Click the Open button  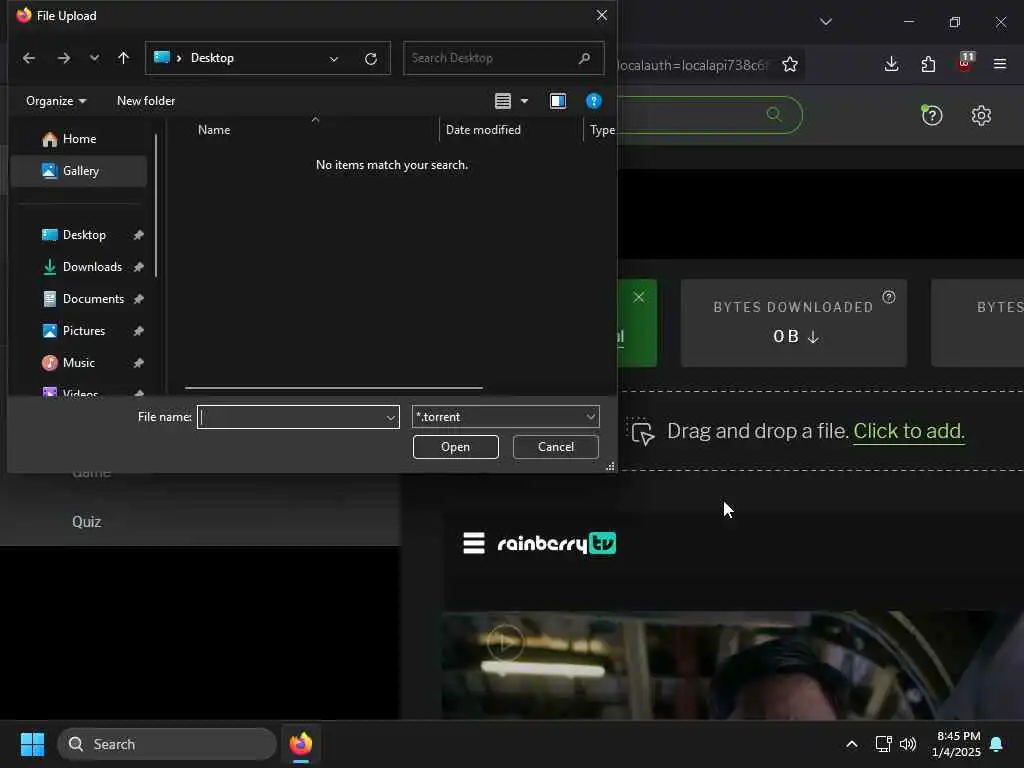[x=455, y=447]
